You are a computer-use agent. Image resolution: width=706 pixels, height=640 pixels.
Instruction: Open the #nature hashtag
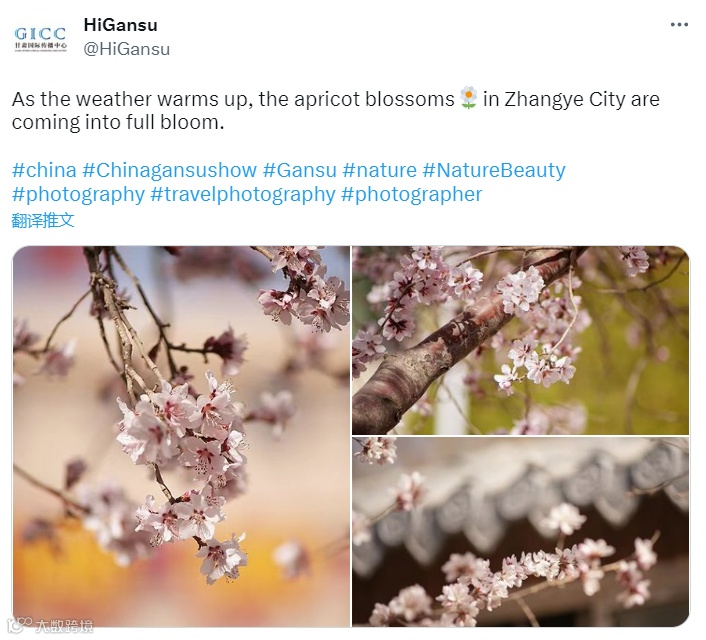coord(380,170)
